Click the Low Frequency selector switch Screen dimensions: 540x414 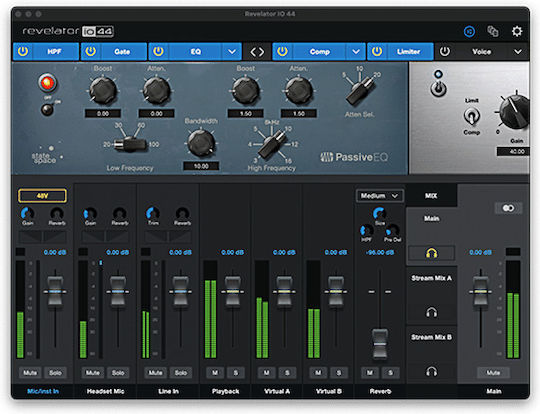tap(131, 144)
